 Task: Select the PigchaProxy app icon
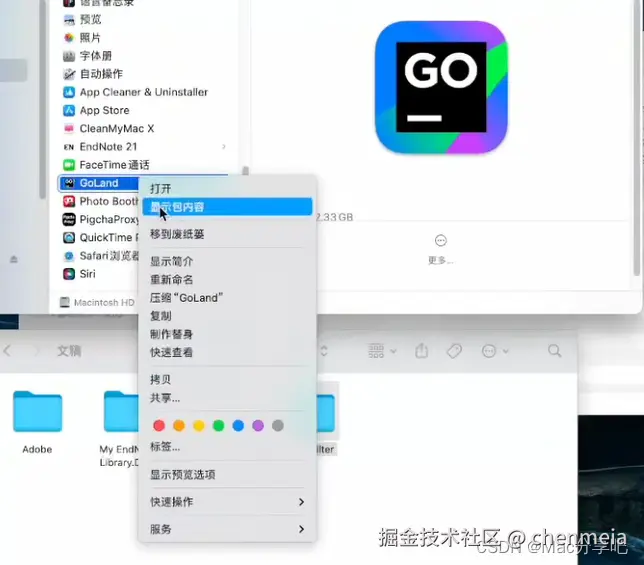69,219
